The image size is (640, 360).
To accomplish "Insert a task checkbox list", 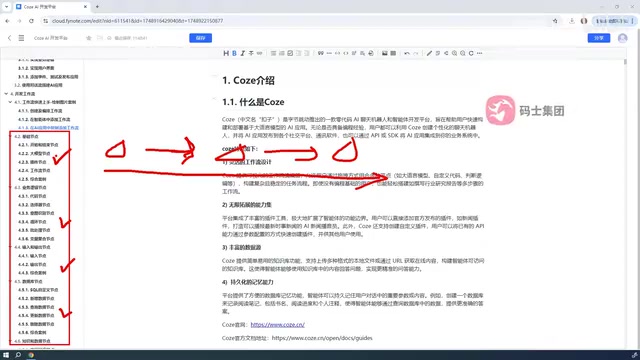I will 290,53.
